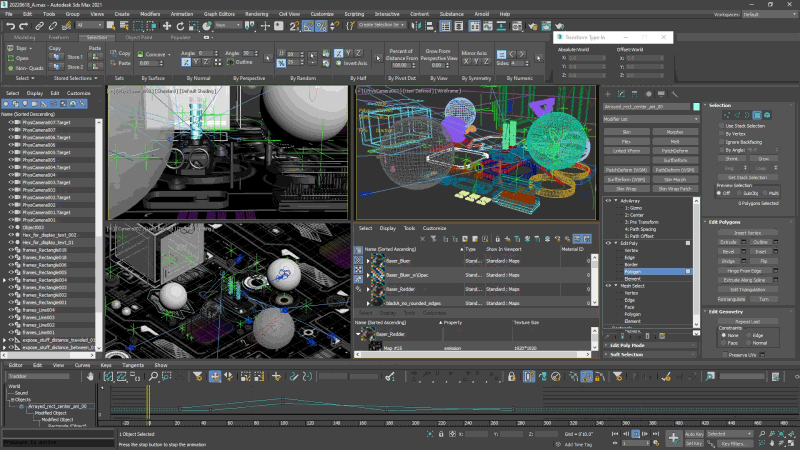Click the Redo arrow icon
This screenshot has height=450, width=800.
coord(23,26)
